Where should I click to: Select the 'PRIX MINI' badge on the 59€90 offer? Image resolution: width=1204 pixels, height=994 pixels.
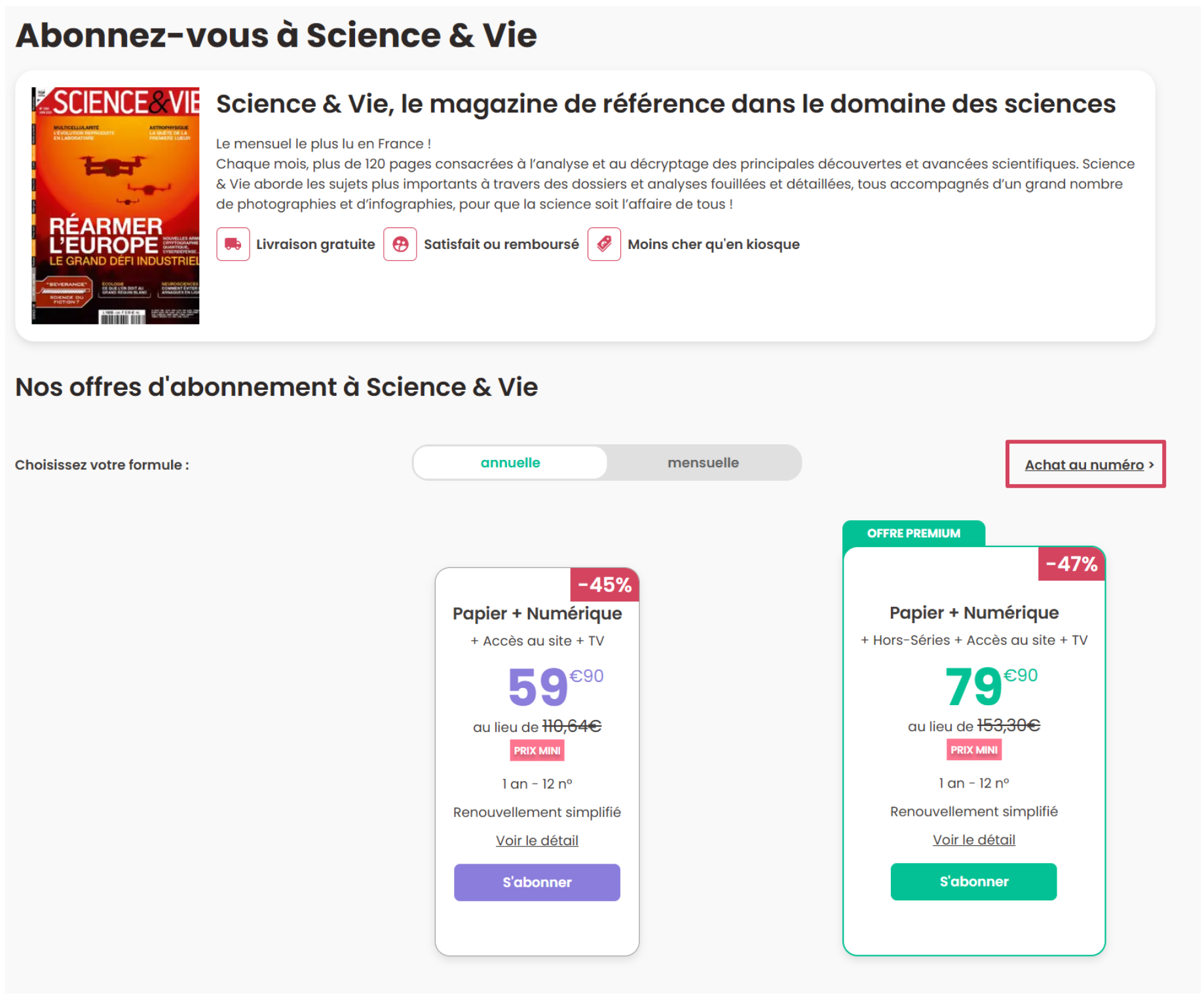536,750
